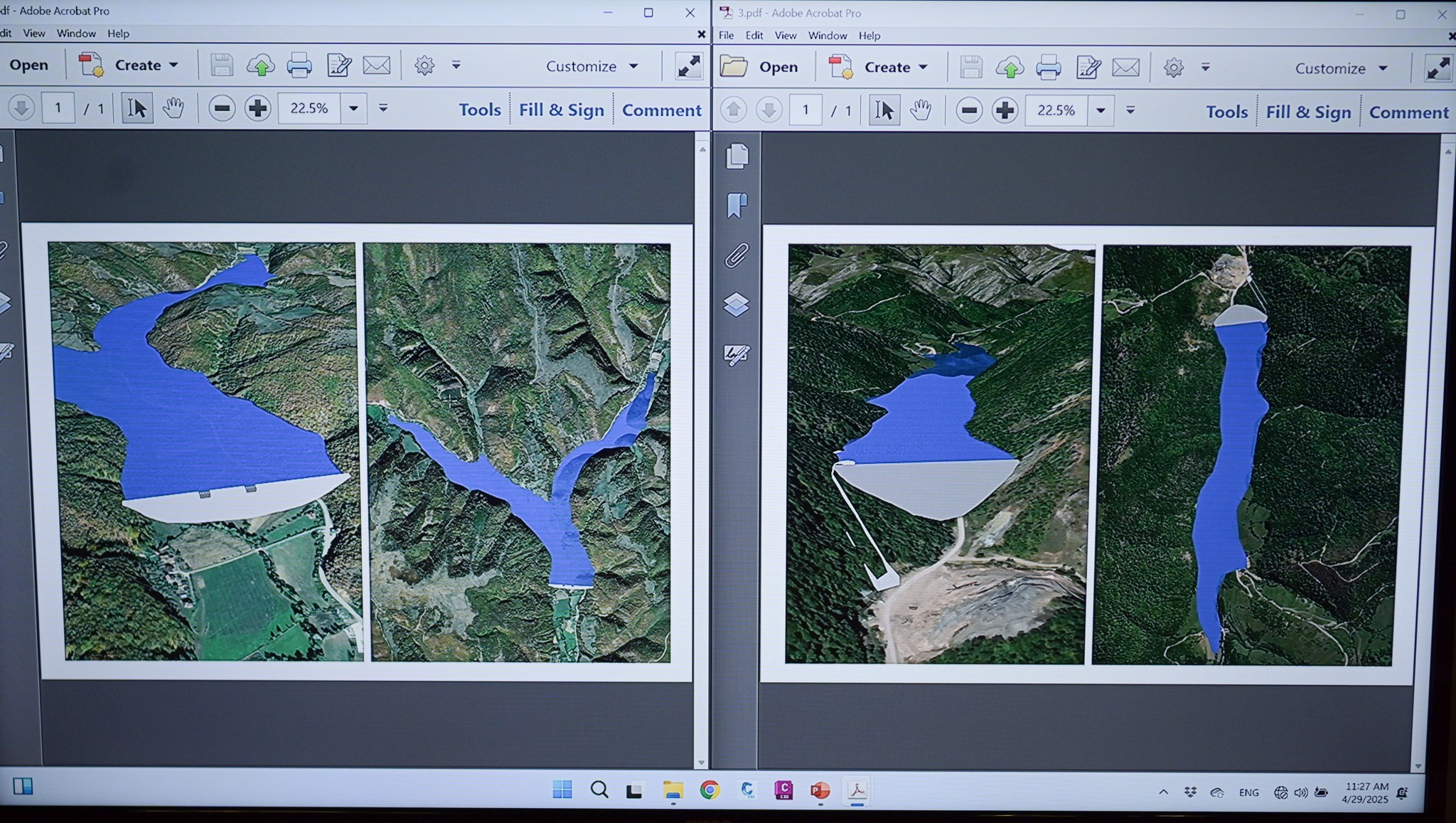Toggle the Hand tool in right window

921,110
